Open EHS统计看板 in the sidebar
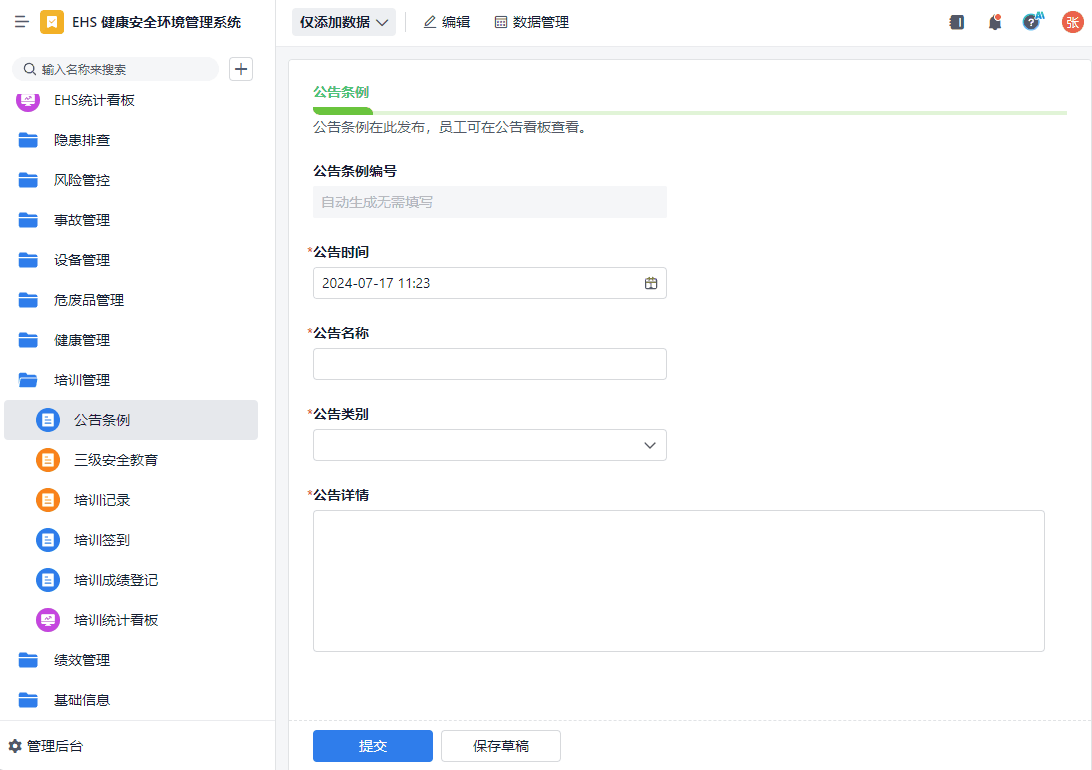The image size is (1092, 770). tap(131, 100)
